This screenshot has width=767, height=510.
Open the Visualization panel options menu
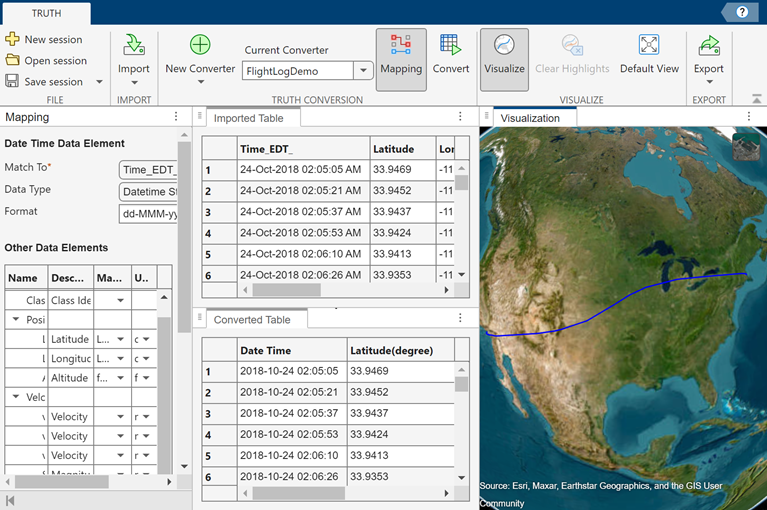tap(748, 117)
